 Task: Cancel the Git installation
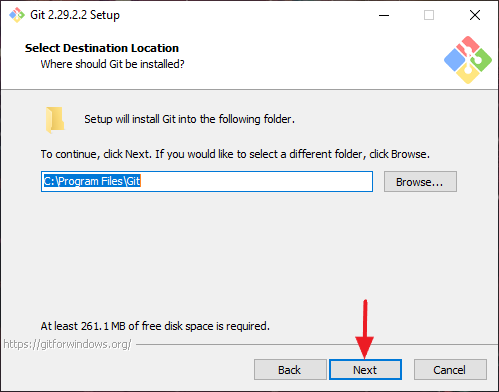(x=450, y=370)
